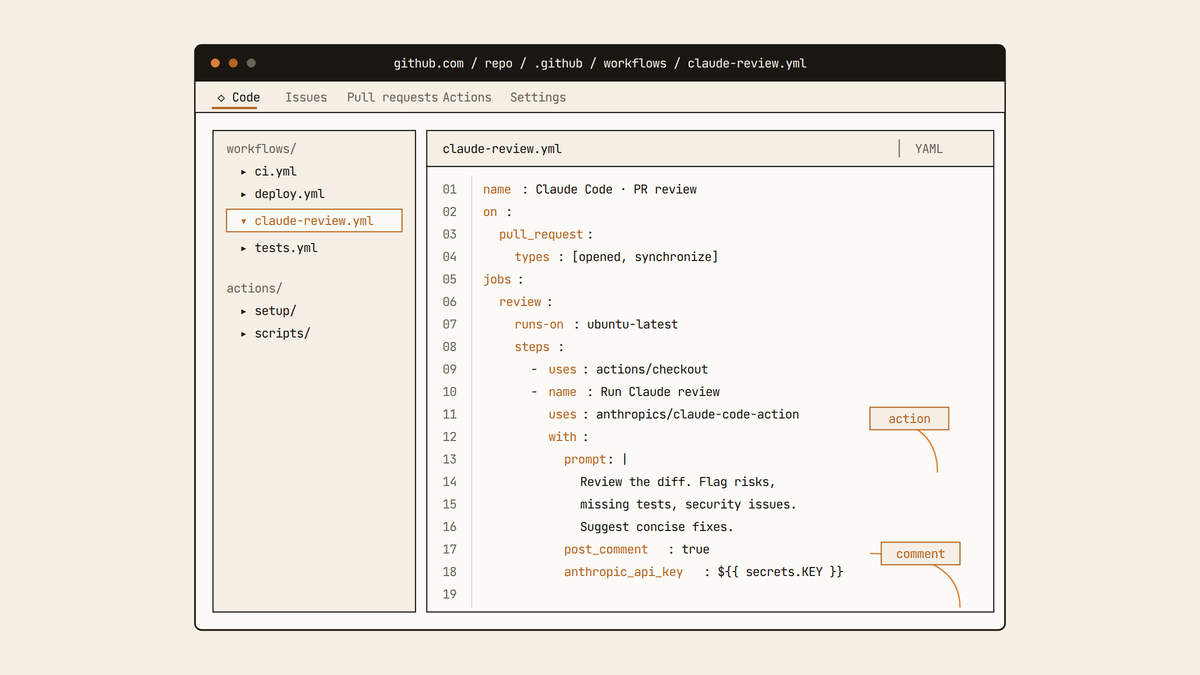Click the 'review' key on line 06
Viewport: 1200px width, 675px height.
[x=520, y=302]
